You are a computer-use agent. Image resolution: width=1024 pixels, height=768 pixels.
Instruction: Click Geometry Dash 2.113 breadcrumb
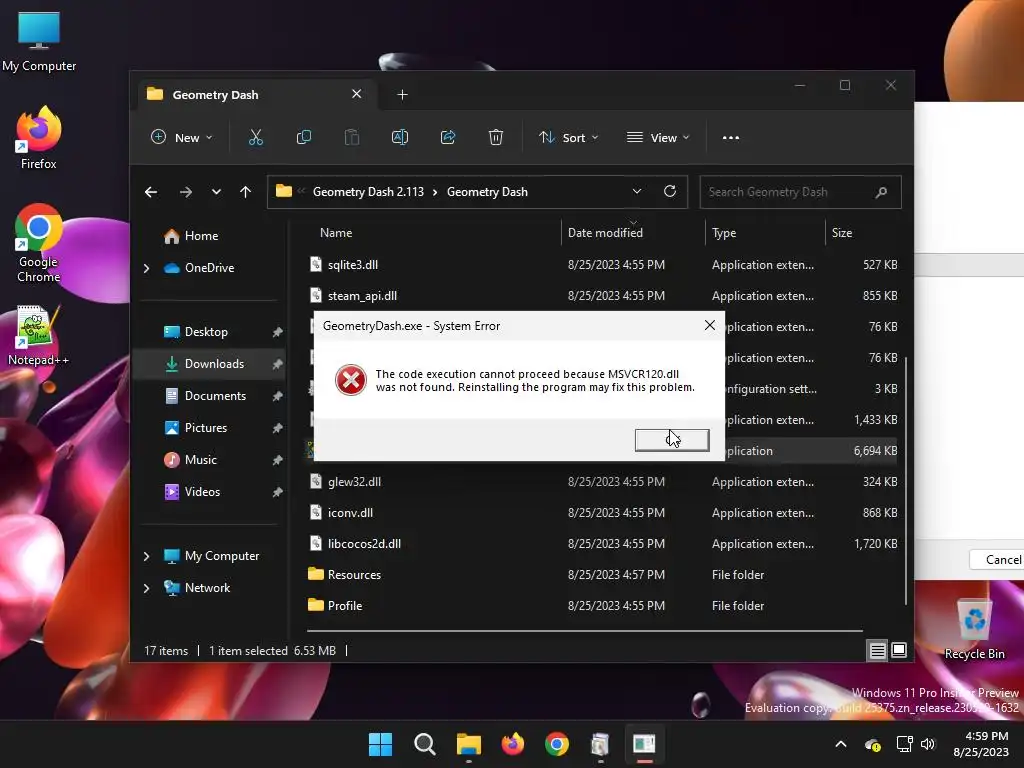coord(368,192)
